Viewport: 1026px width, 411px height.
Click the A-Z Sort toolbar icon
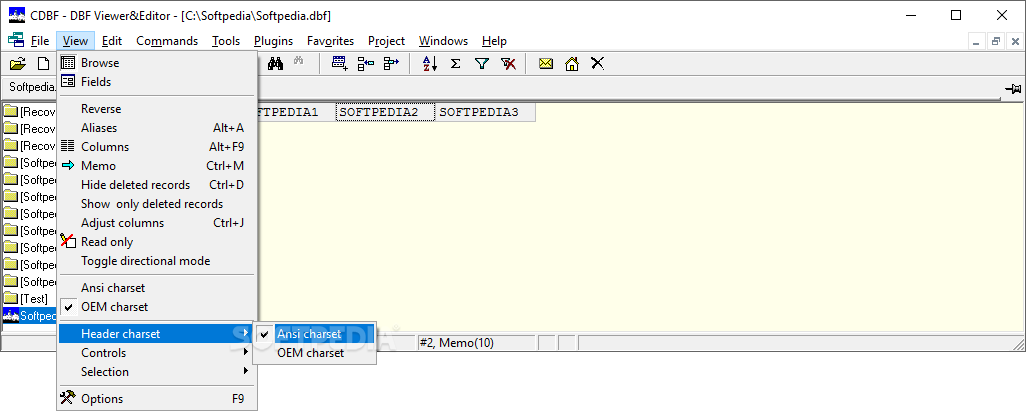(429, 63)
